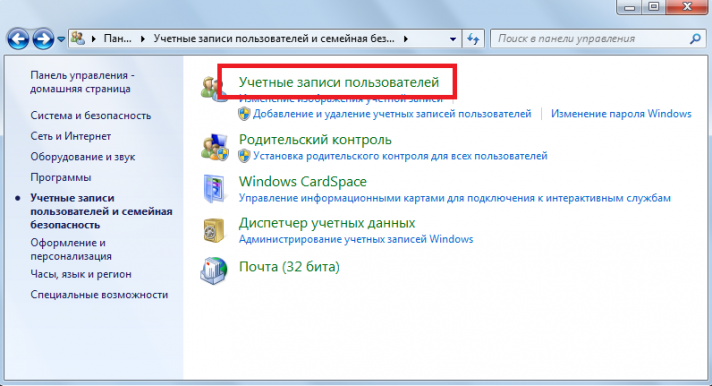Click the Mail (32 бита) icon
The image size is (712, 386).
point(213,271)
